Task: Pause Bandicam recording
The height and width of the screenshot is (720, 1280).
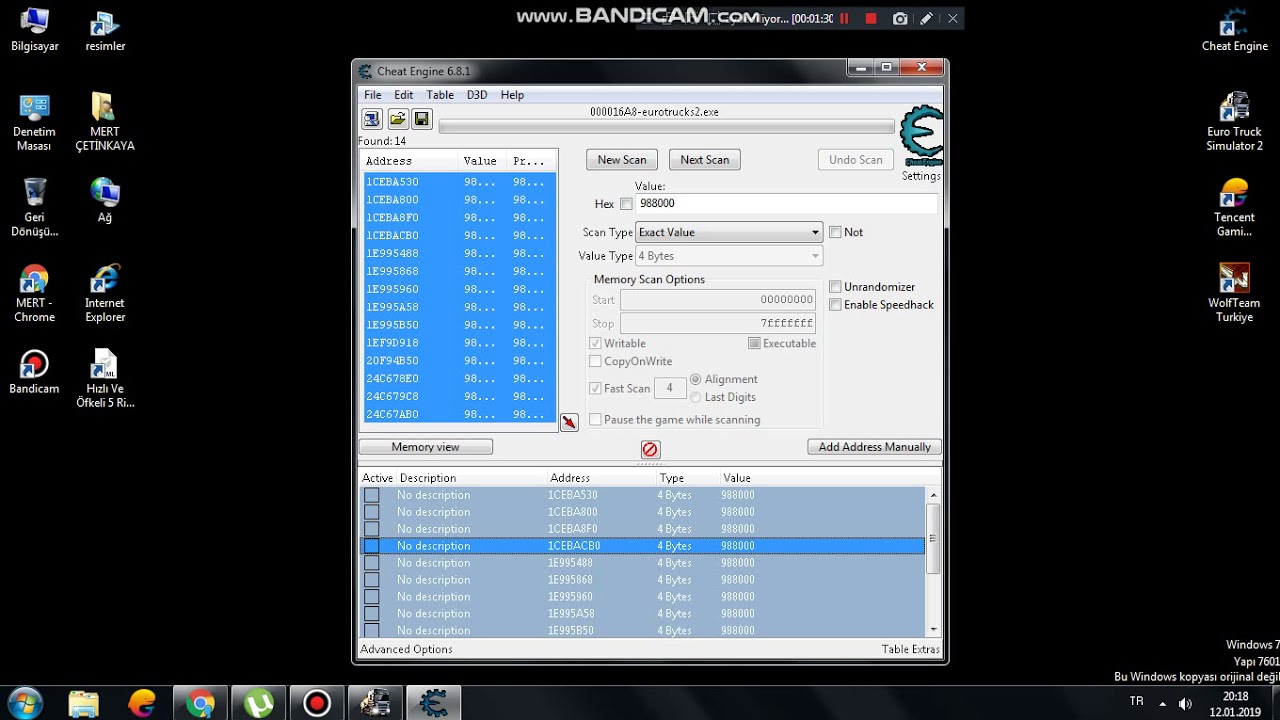Action: point(844,18)
